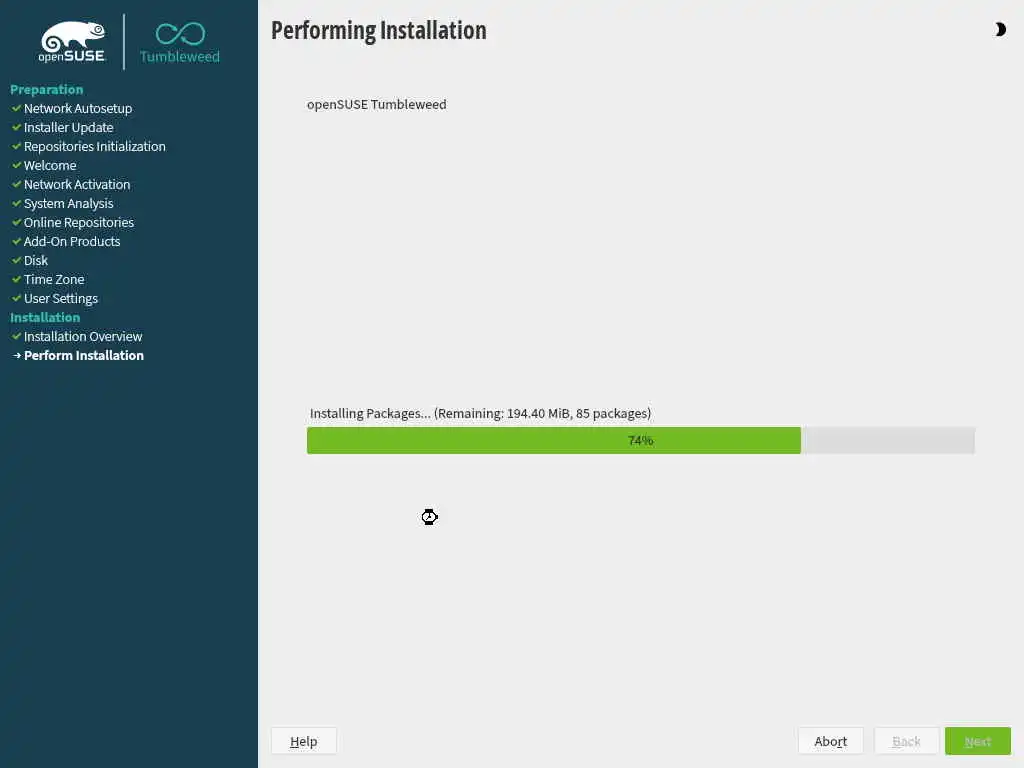1024x768 pixels.
Task: Click the Network Autosetup checkmark icon
Action: pyautogui.click(x=16, y=108)
